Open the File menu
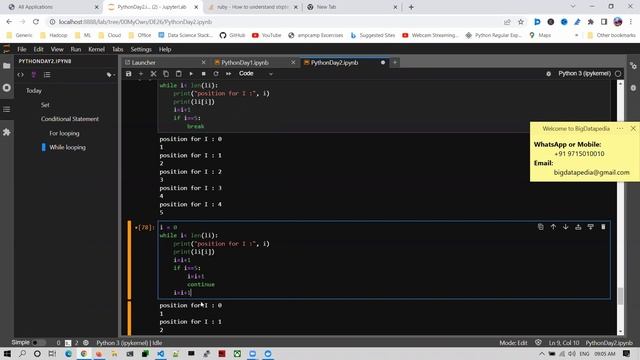Viewport: 640px width, 360px height. click(22, 49)
